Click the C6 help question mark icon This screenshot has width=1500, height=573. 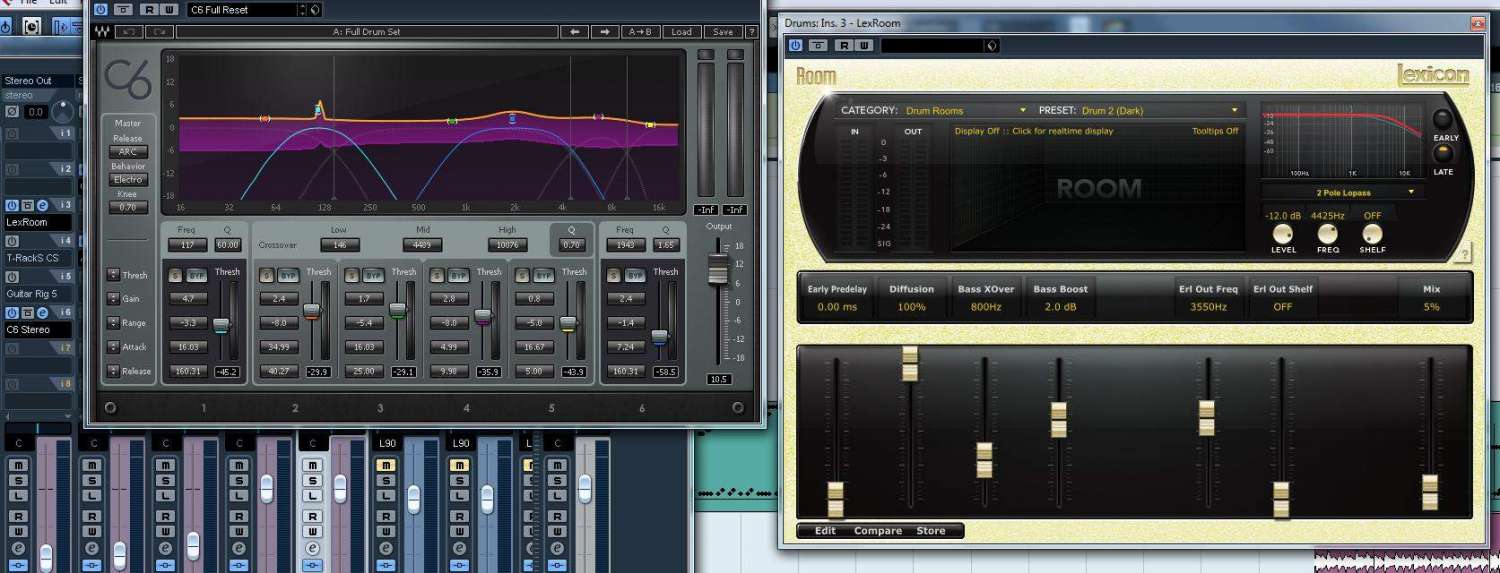click(x=751, y=32)
